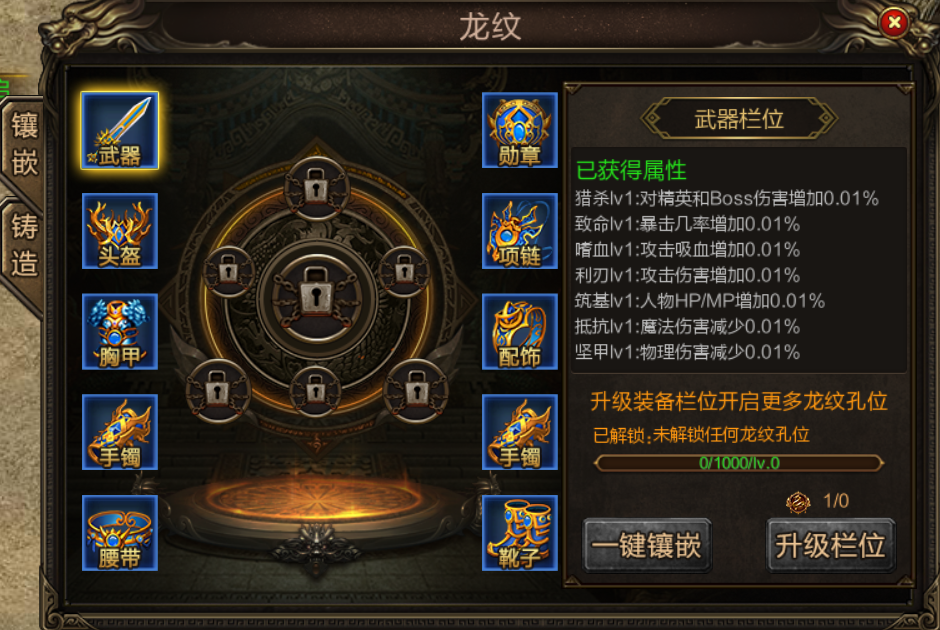940x630 pixels.
Task: Select the 项链 necklace slot icon
Action: point(520,231)
